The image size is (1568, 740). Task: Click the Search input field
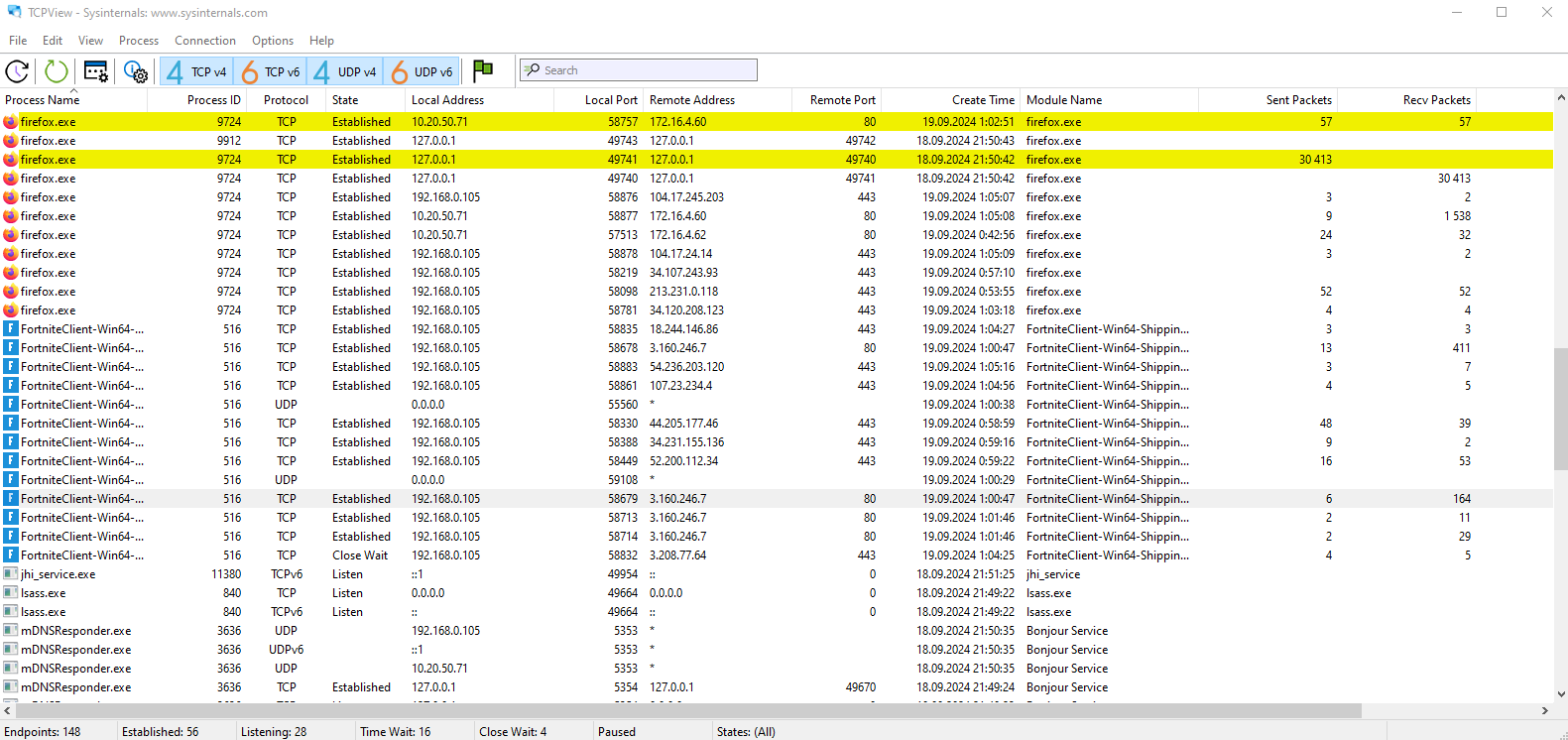point(647,70)
